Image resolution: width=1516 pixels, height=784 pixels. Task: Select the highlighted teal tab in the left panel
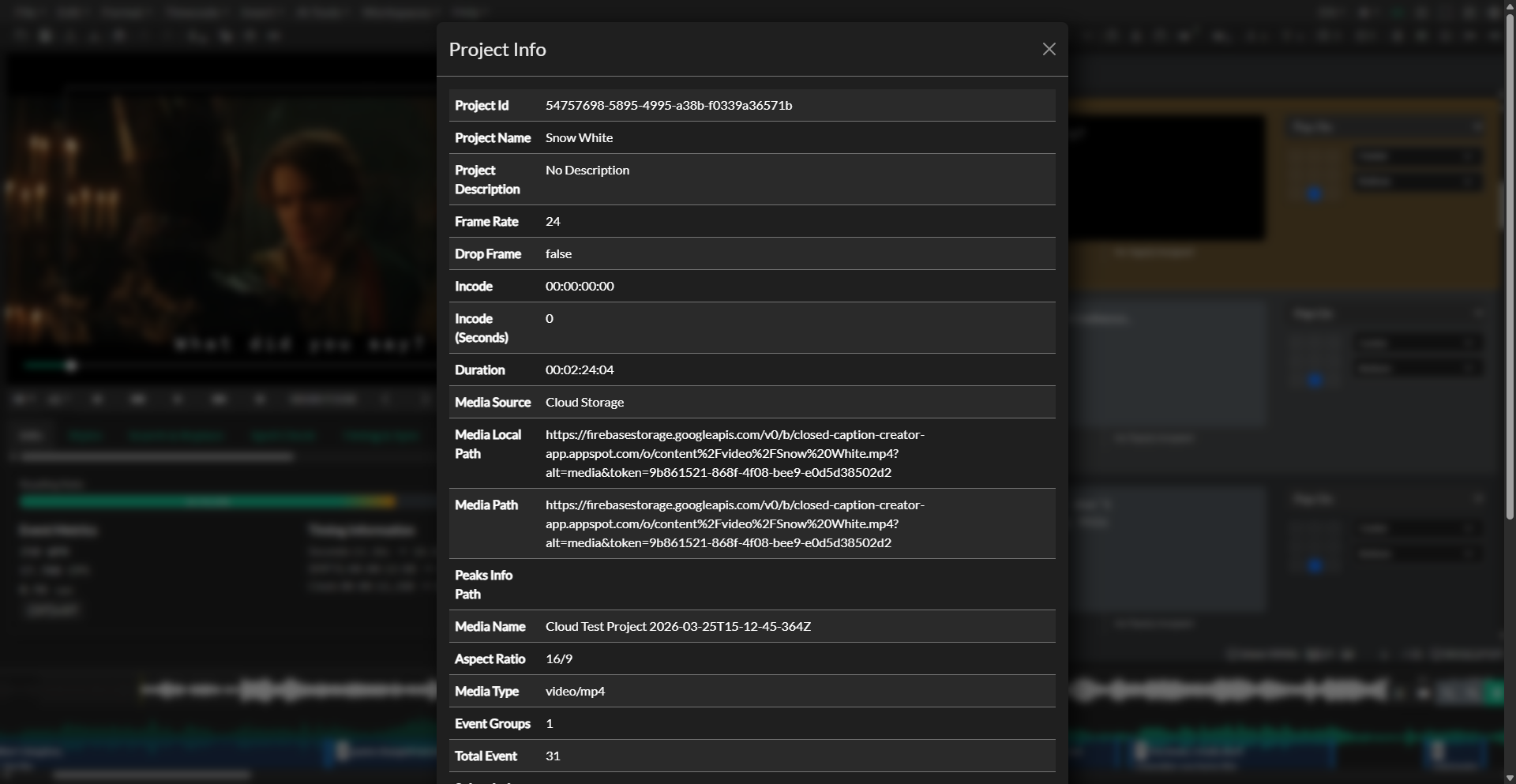pyautogui.click(x=87, y=435)
